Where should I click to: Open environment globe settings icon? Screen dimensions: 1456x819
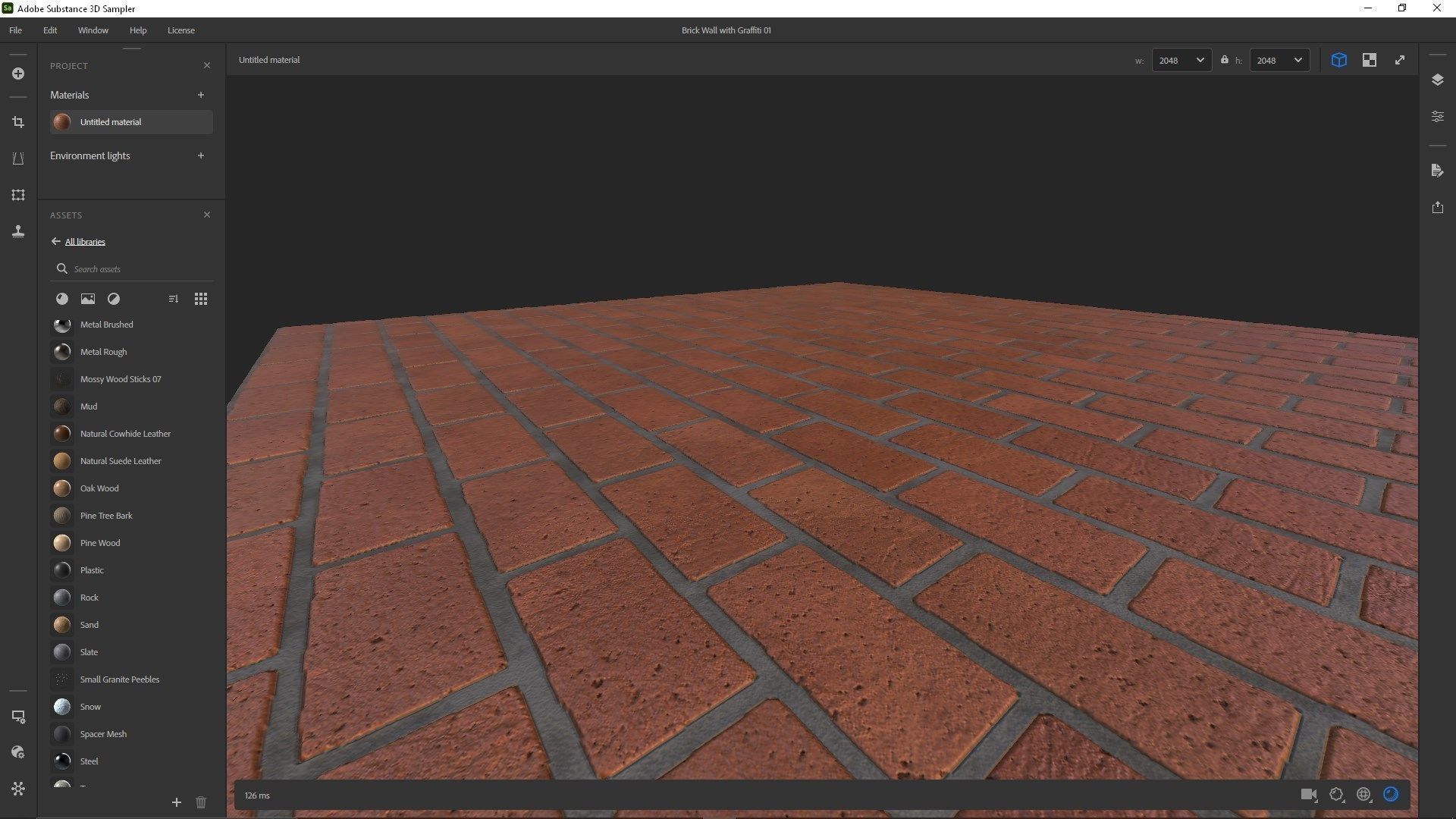pos(1363,794)
